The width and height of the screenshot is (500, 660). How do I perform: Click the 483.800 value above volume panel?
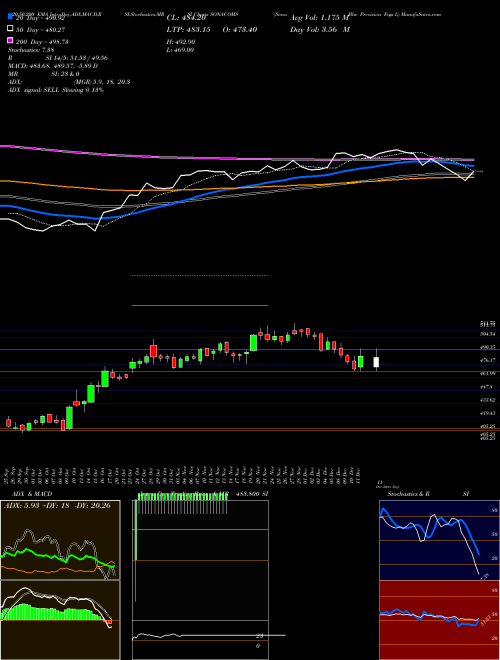(246, 494)
